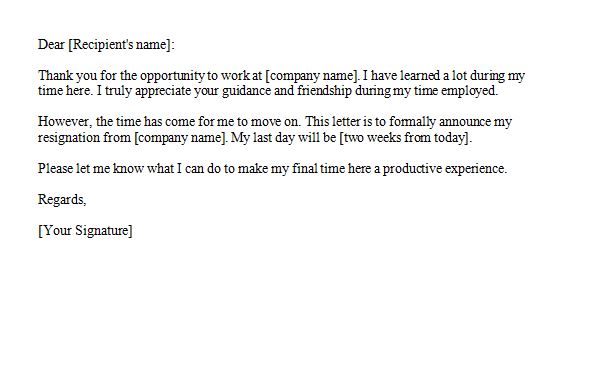Click the word "resignation" in the letter
The height and width of the screenshot is (384, 596).
[x=69, y=137]
